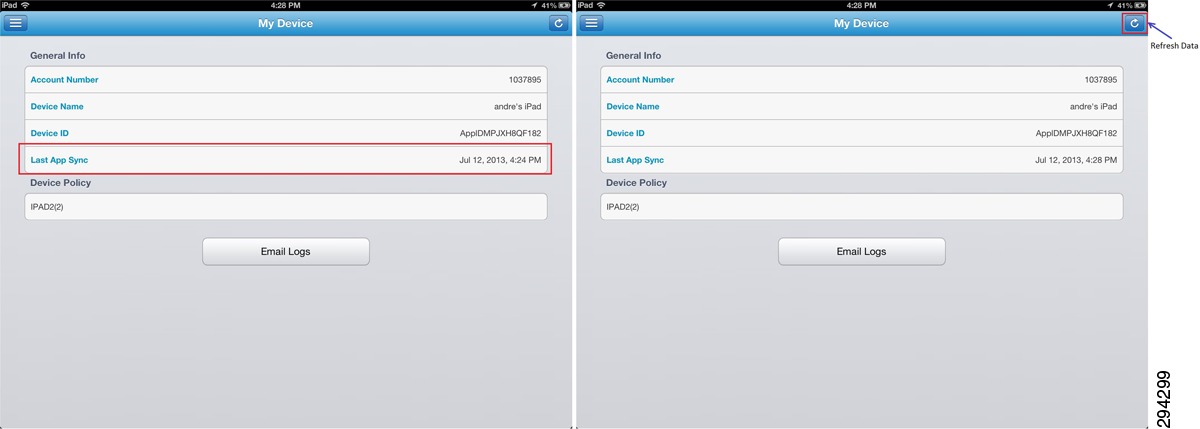Image resolution: width=1200 pixels, height=429 pixels.
Task: Select IPAD2(2) device policy on right screen
Action: click(862, 207)
